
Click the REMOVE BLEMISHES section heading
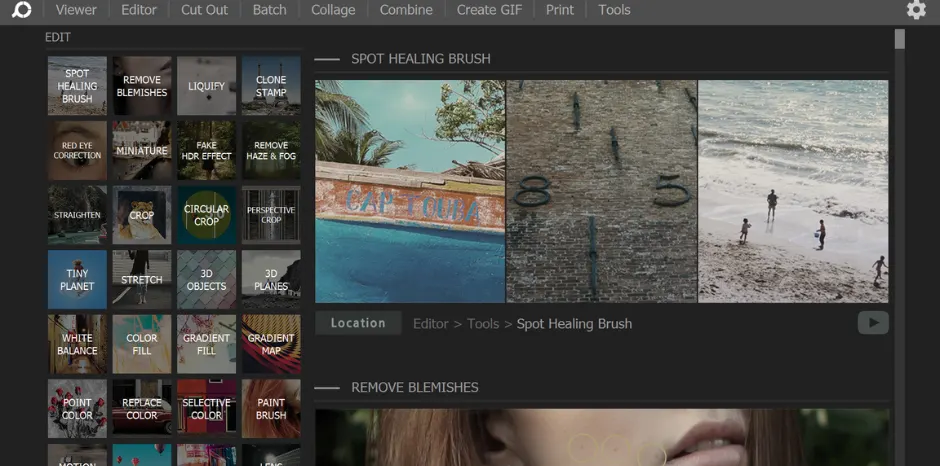tap(415, 387)
